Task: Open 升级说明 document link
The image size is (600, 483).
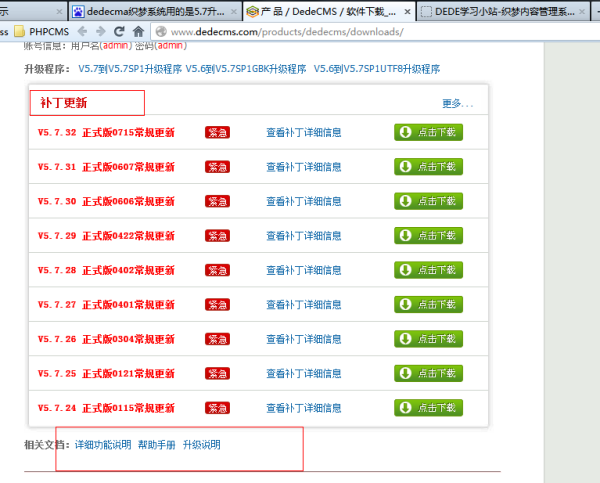Action: 201,445
